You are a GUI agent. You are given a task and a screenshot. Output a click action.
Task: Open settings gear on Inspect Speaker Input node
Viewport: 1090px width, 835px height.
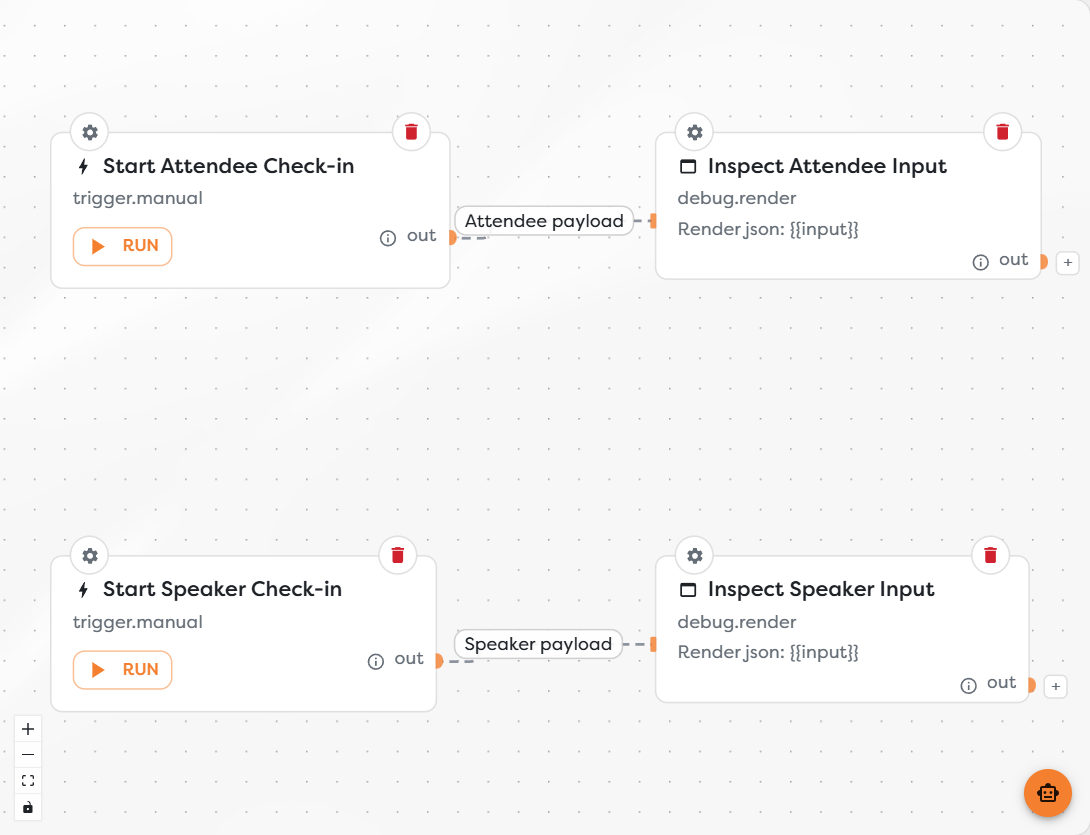point(694,556)
